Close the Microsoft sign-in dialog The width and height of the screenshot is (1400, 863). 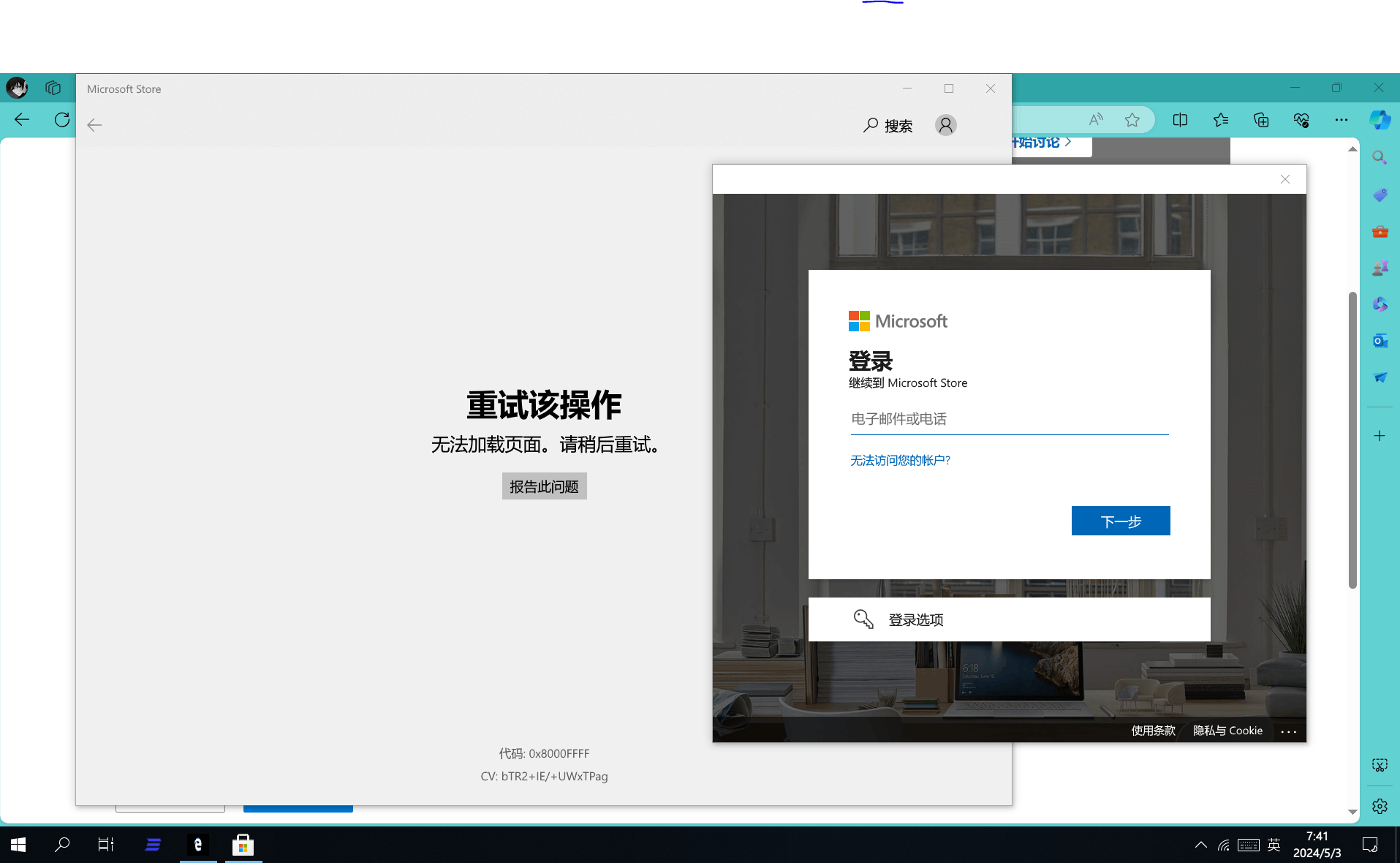(1284, 179)
